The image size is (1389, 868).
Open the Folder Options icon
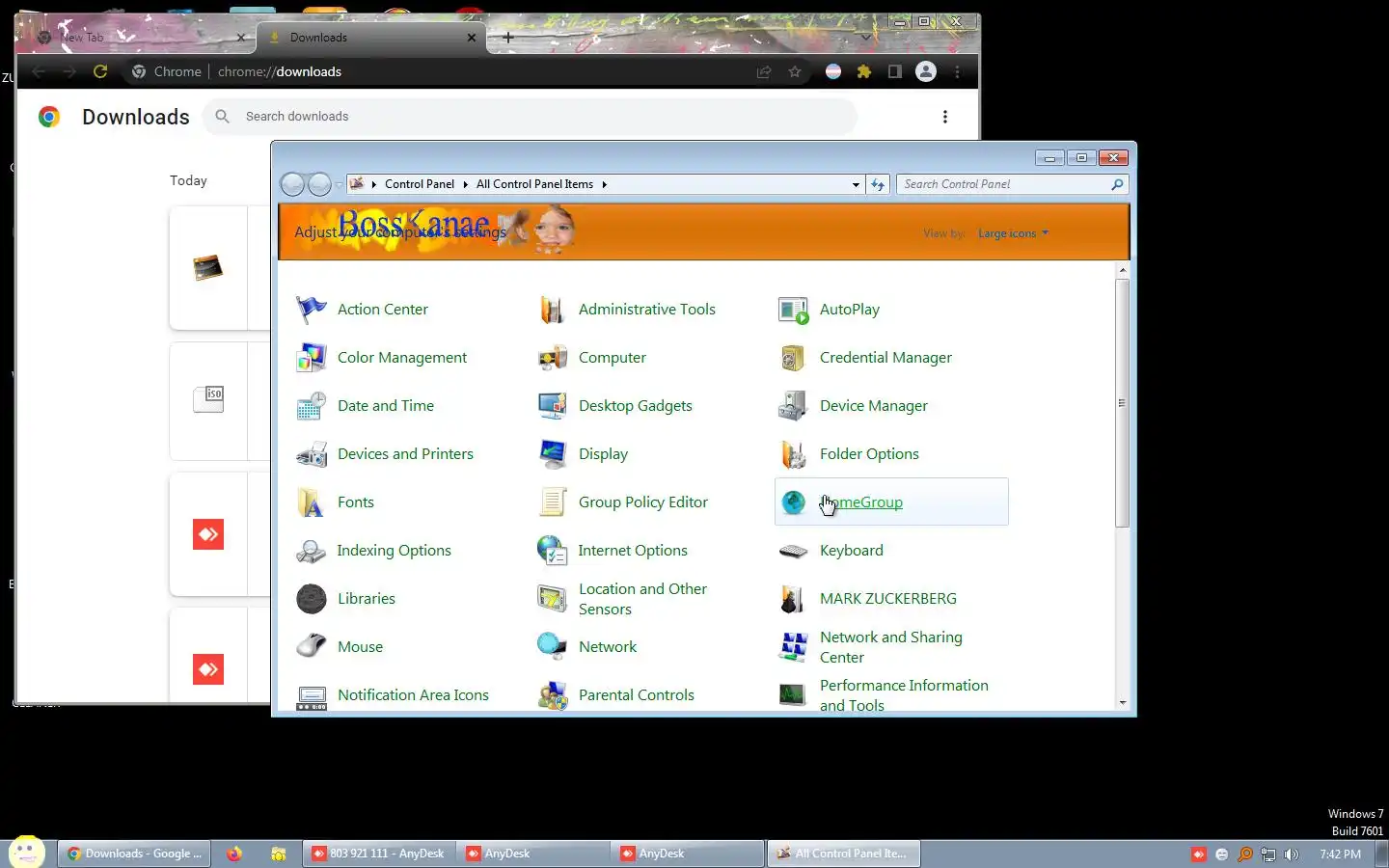pos(793,454)
